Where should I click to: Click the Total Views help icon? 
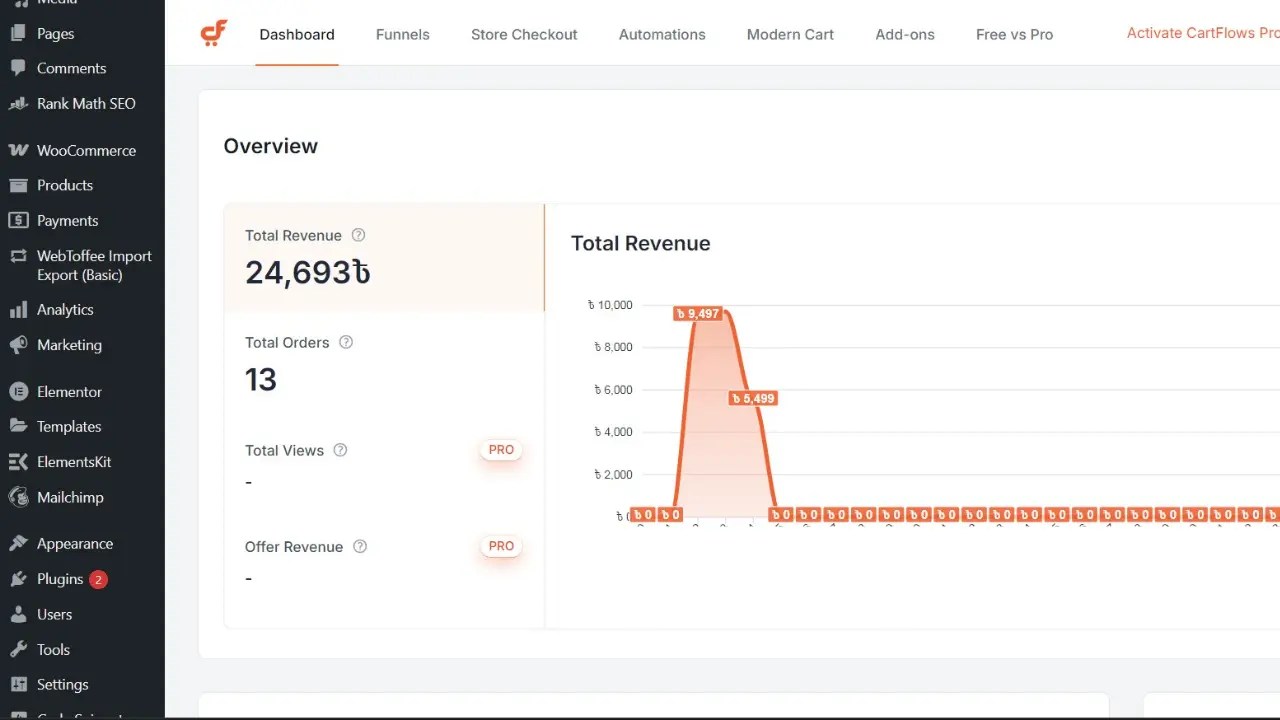[x=340, y=450]
